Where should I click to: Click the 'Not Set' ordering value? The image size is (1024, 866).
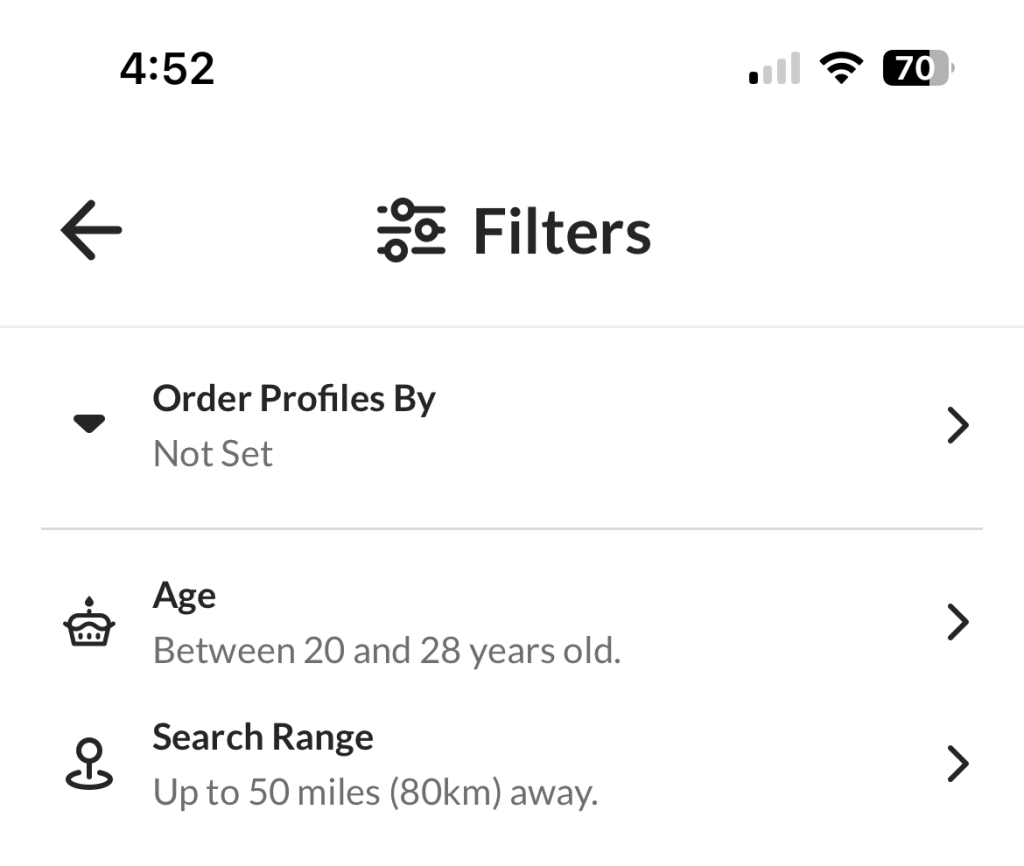tap(213, 453)
